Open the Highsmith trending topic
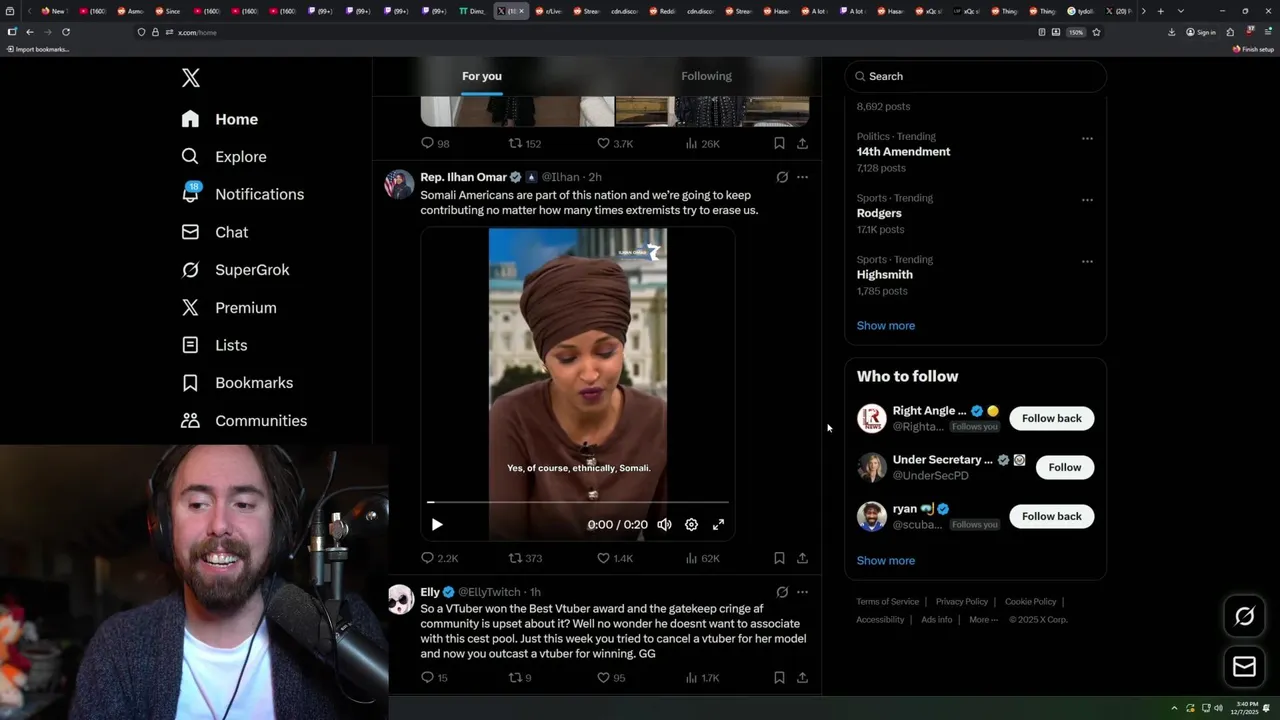 (x=884, y=275)
